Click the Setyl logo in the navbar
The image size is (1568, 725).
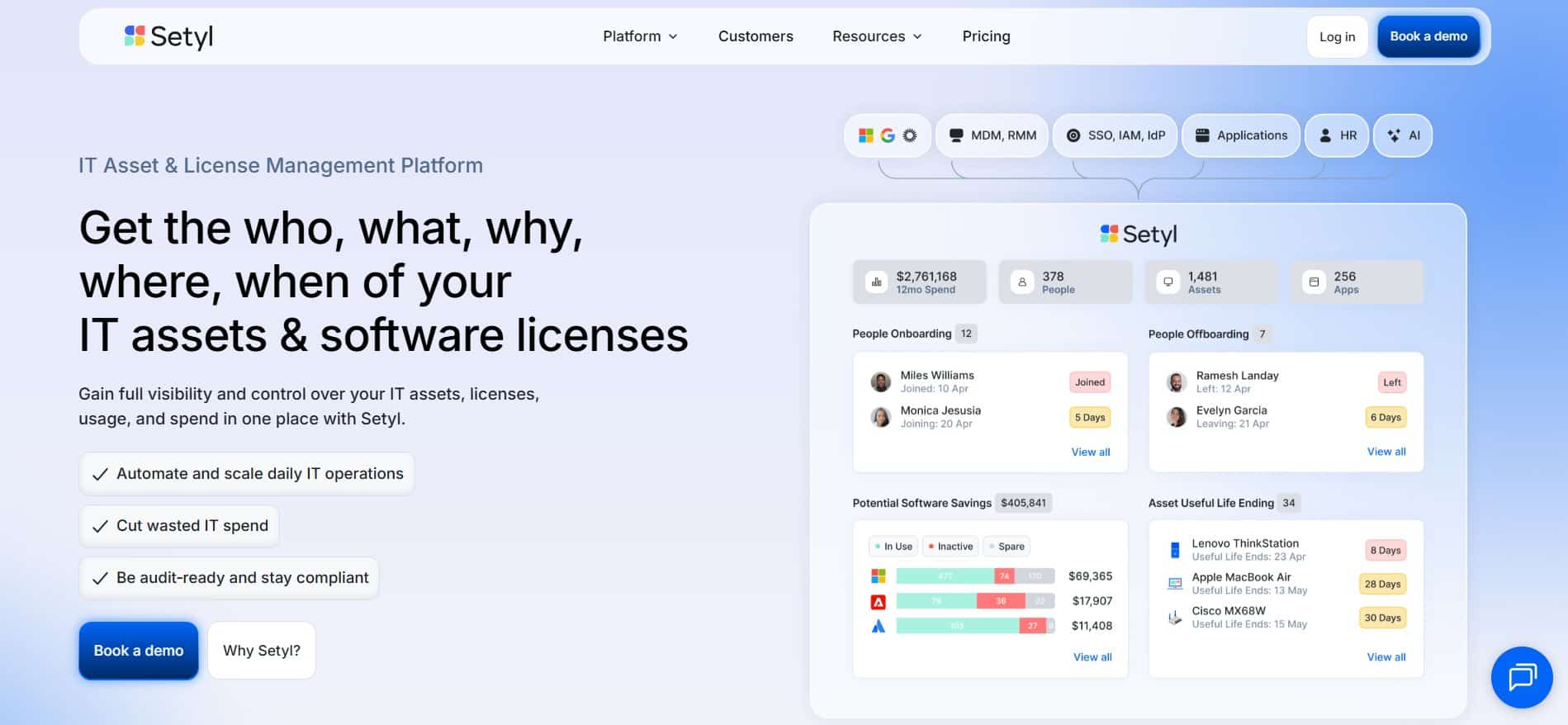(x=168, y=36)
